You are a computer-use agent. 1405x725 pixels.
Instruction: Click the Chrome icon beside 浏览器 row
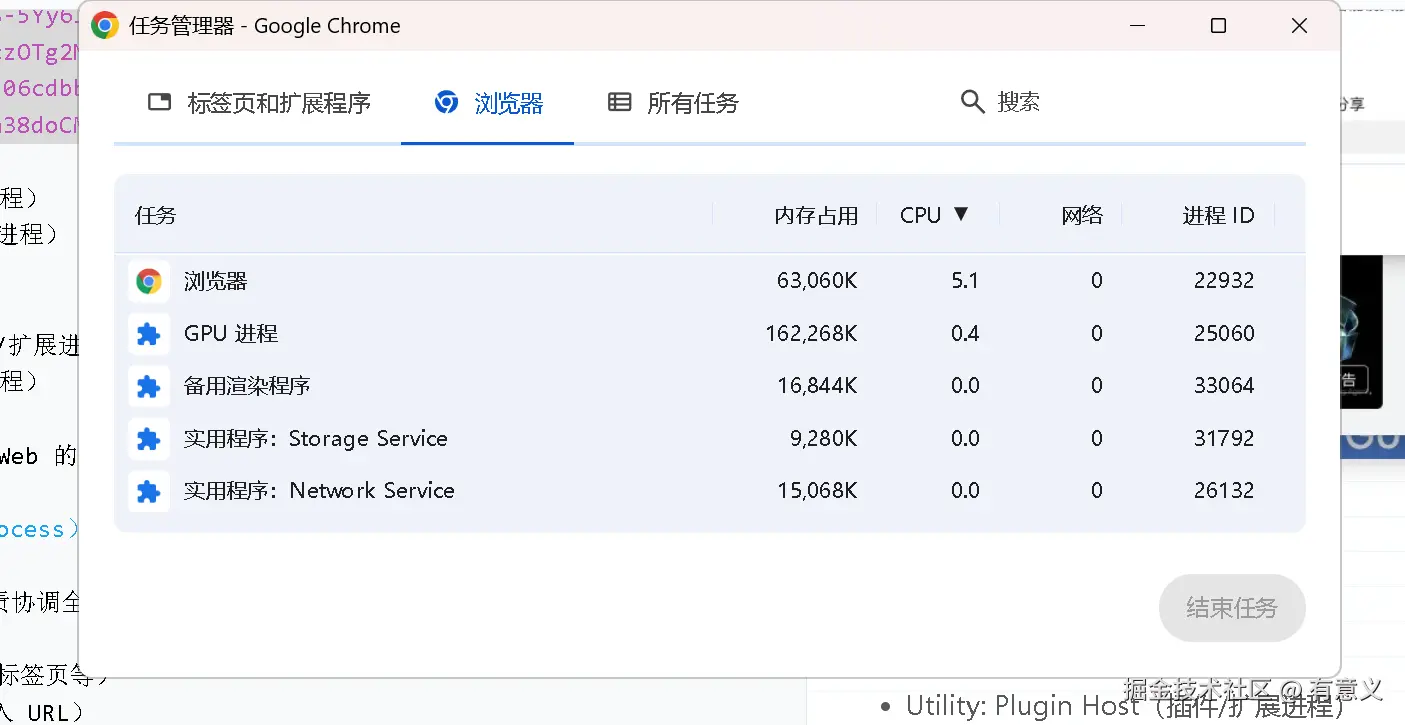[x=149, y=282]
